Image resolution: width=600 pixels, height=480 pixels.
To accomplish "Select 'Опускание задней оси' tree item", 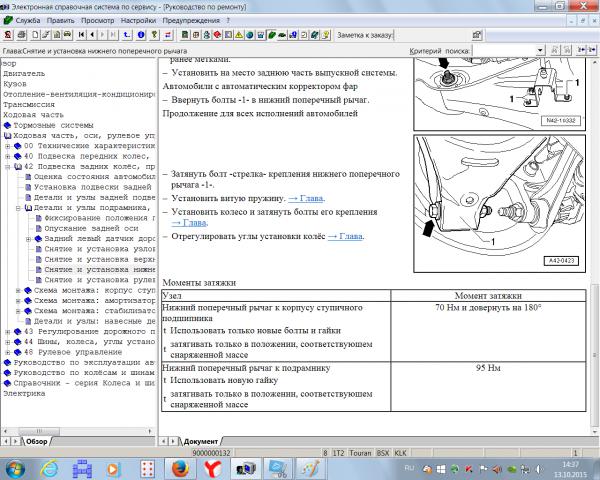I will (91, 229).
